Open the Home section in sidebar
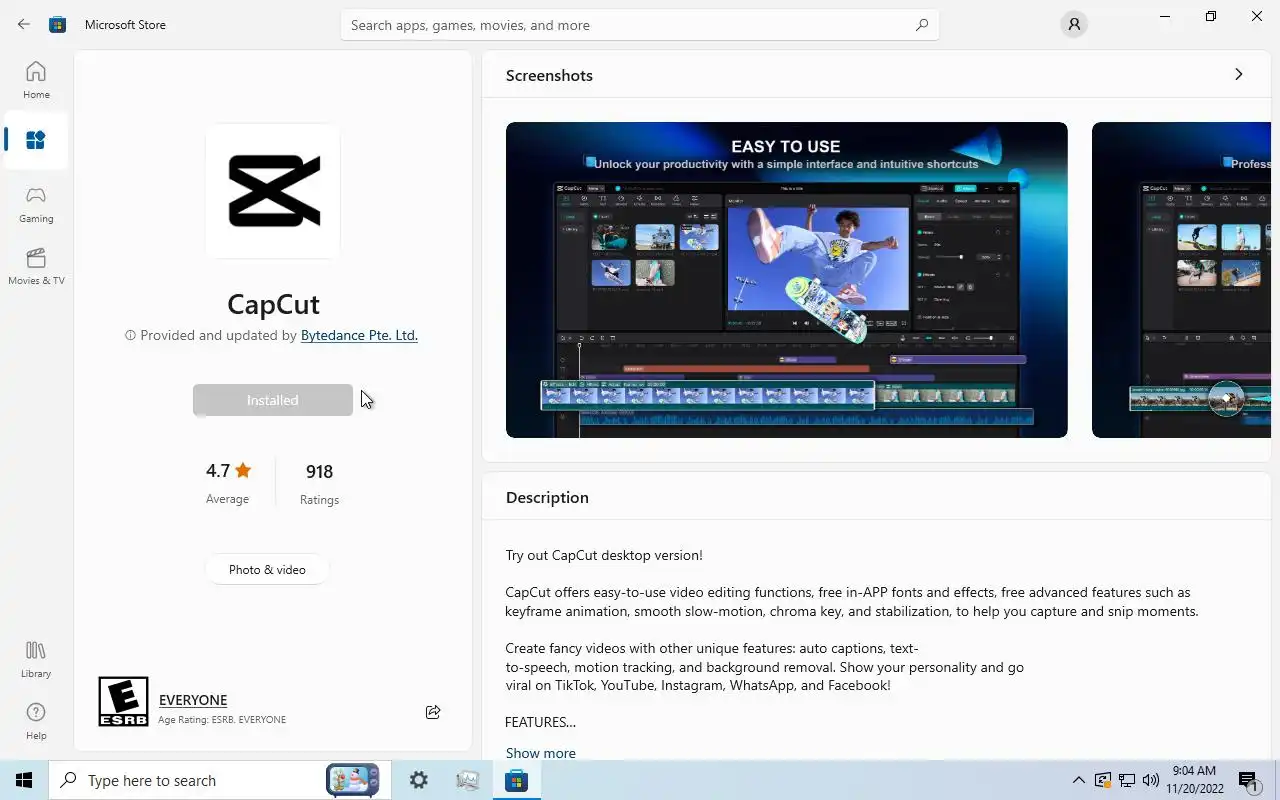 [36, 80]
